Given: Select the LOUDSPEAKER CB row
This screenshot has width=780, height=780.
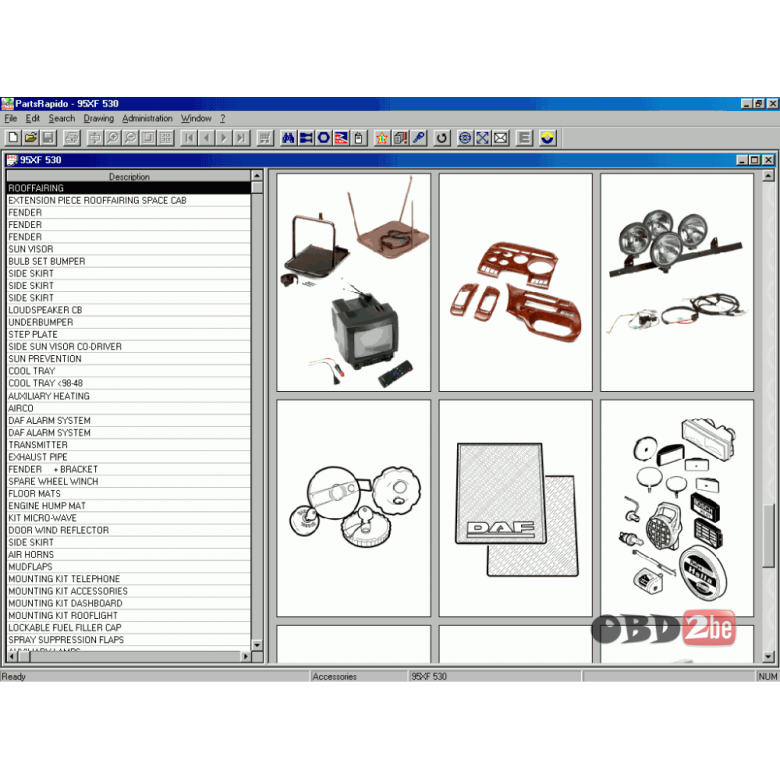Looking at the screenshot, I should coord(129,310).
